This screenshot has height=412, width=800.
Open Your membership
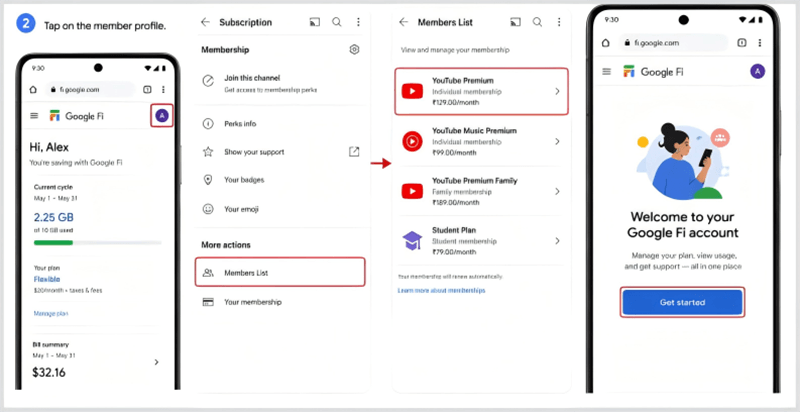pyautogui.click(x=280, y=302)
